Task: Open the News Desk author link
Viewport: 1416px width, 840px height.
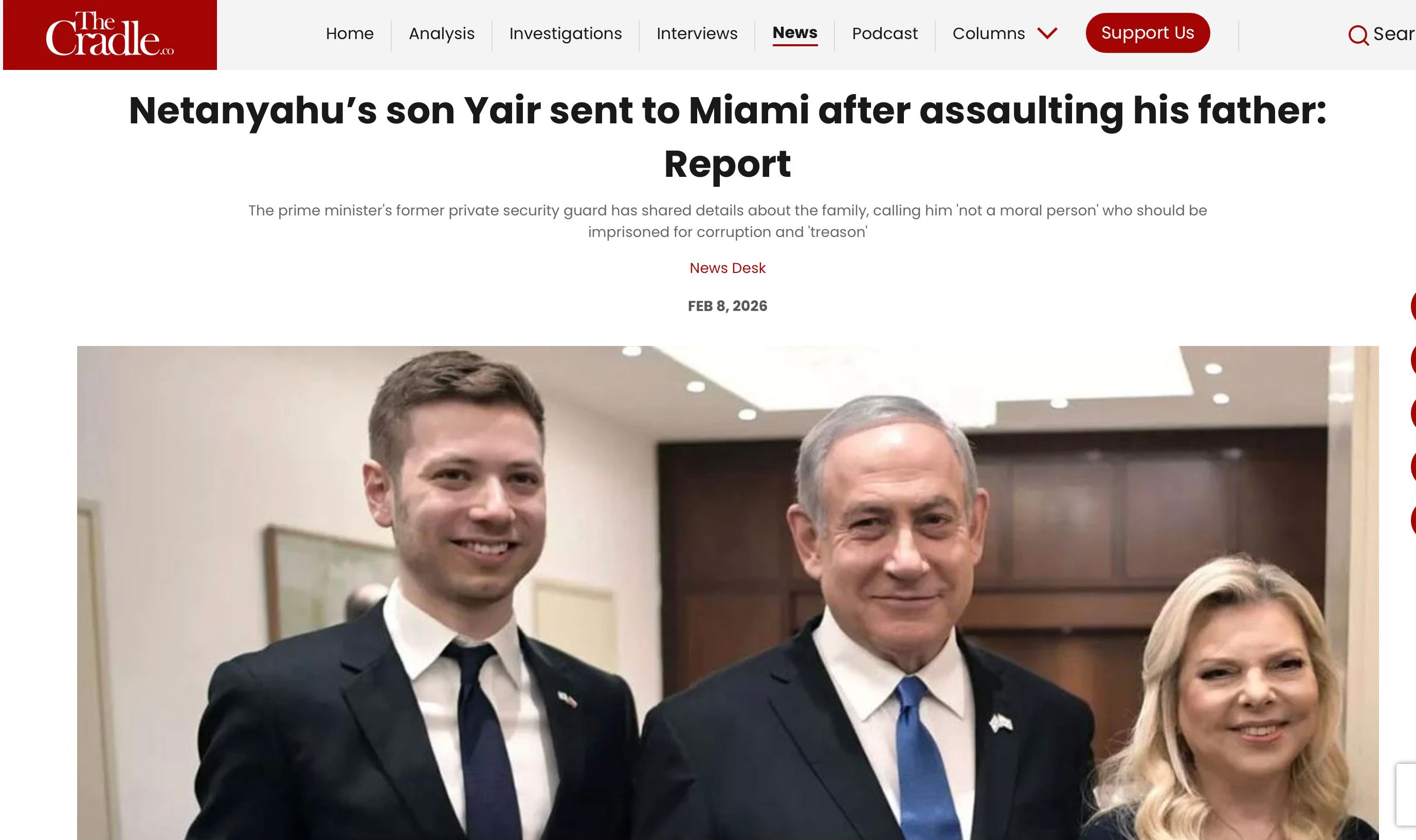Action: [727, 268]
